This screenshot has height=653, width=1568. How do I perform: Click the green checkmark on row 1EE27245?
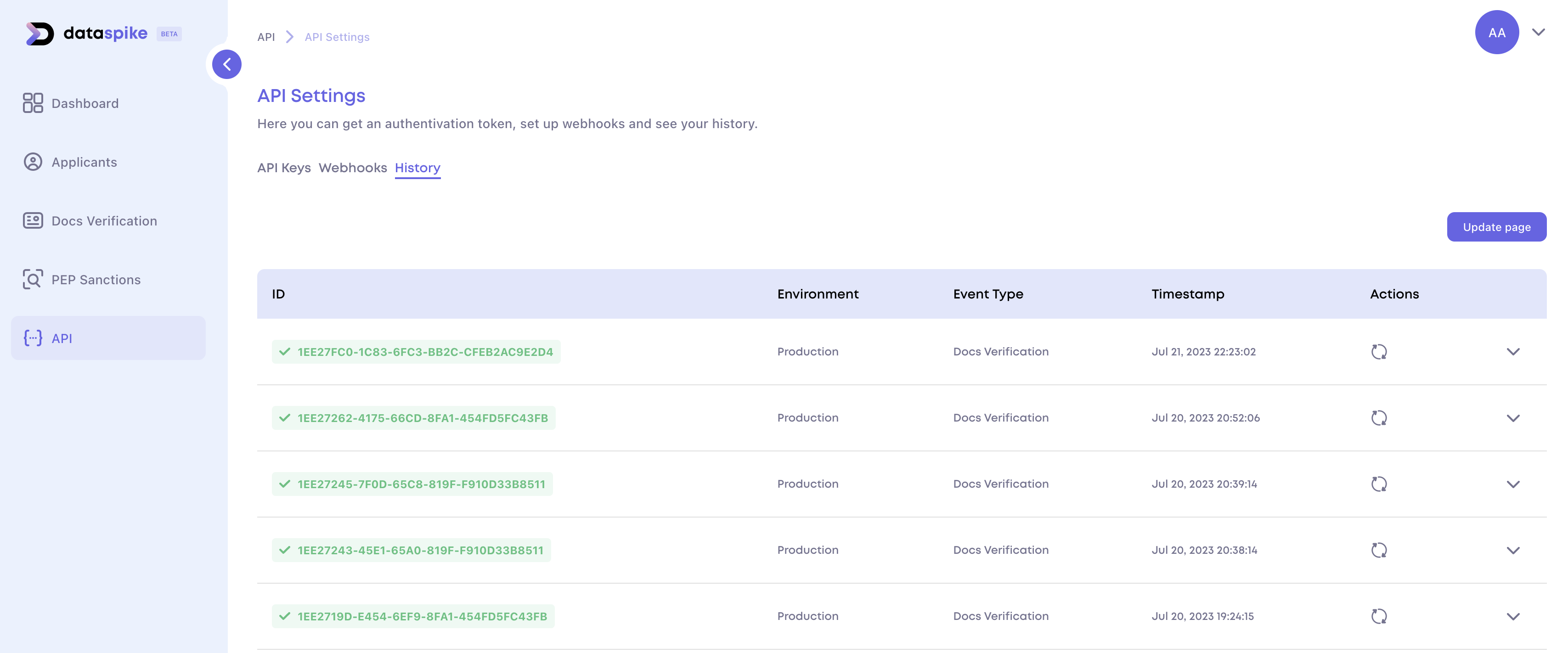284,484
